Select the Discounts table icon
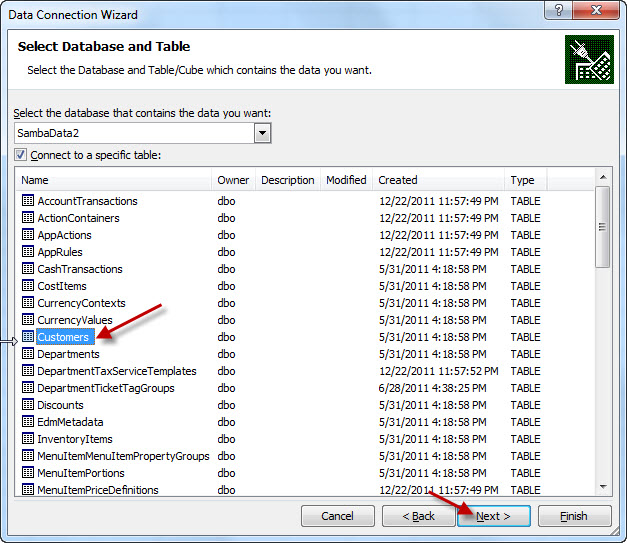 pos(28,405)
